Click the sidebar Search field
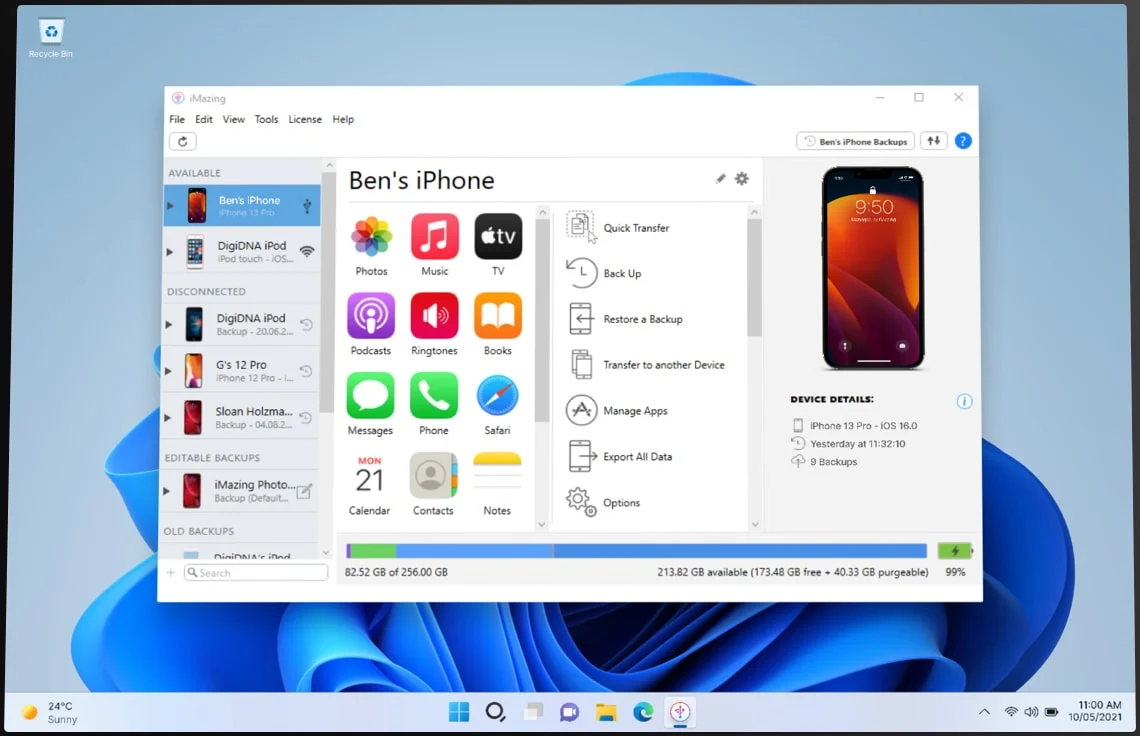Viewport: 1140px width, 736px height. pos(256,572)
